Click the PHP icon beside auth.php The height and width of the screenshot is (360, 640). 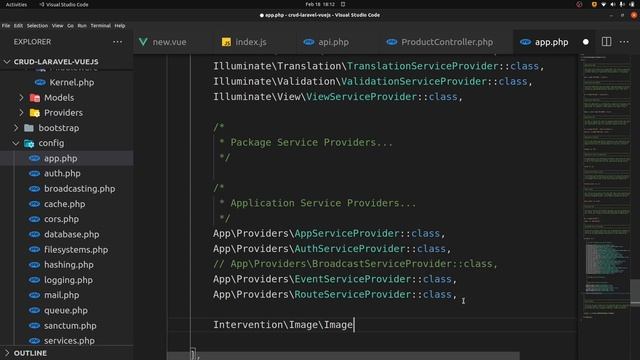[x=34, y=173]
